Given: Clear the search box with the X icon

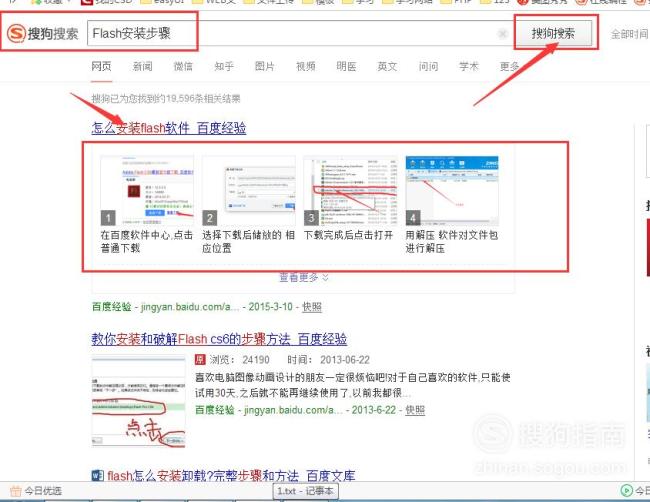Looking at the screenshot, I should point(502,33).
